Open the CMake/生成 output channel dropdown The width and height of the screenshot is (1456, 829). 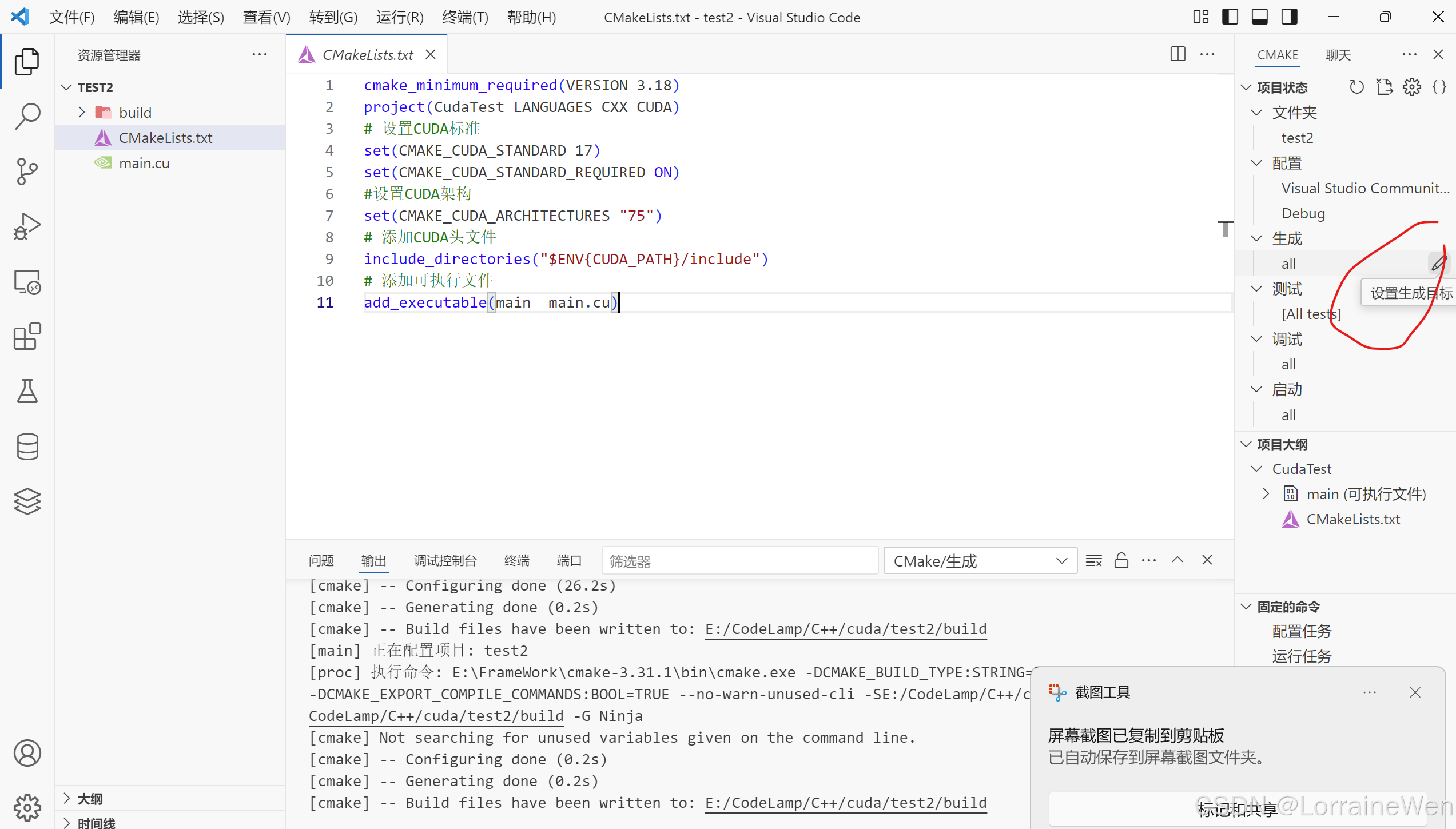click(980, 561)
